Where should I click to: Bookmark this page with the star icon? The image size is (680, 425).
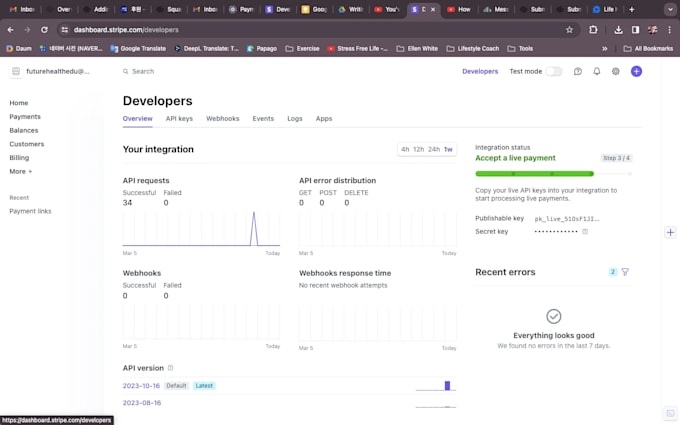point(569,30)
